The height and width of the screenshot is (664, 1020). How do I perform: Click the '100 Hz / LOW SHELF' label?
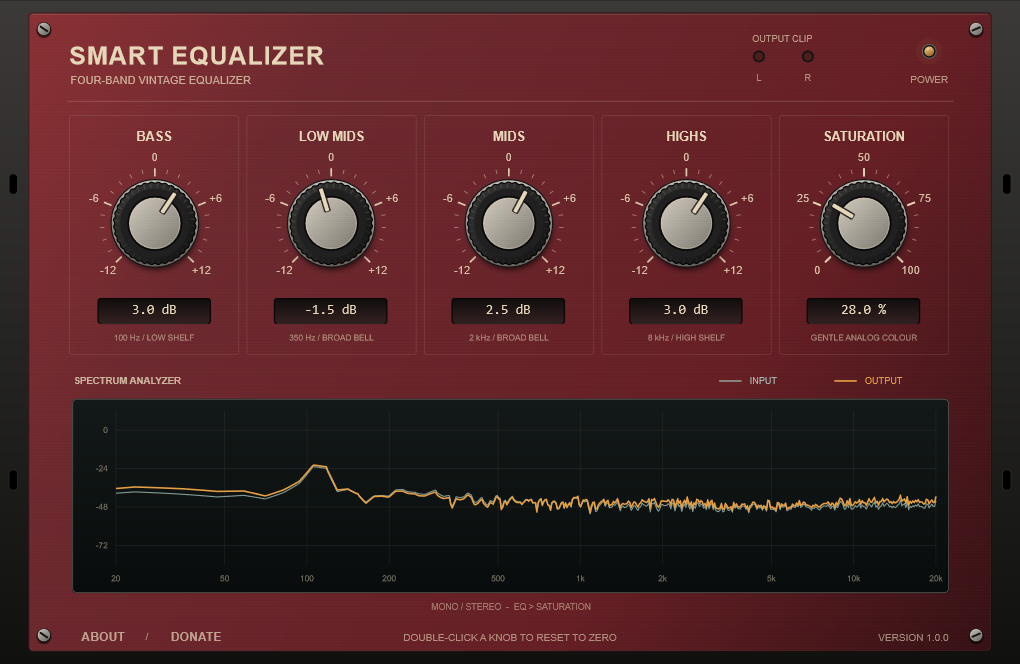[154, 338]
